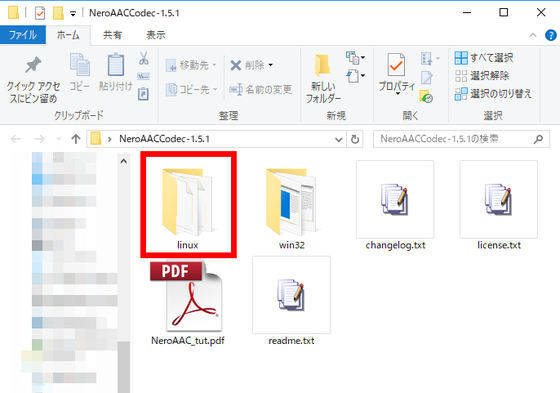This screenshot has height=393, width=560.
Task: Click title bar New folder quick-access icon
Action: (58, 13)
